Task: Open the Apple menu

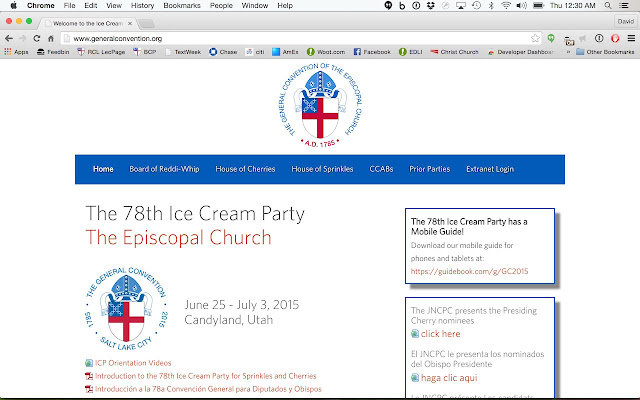Action: pyautogui.click(x=13, y=5)
